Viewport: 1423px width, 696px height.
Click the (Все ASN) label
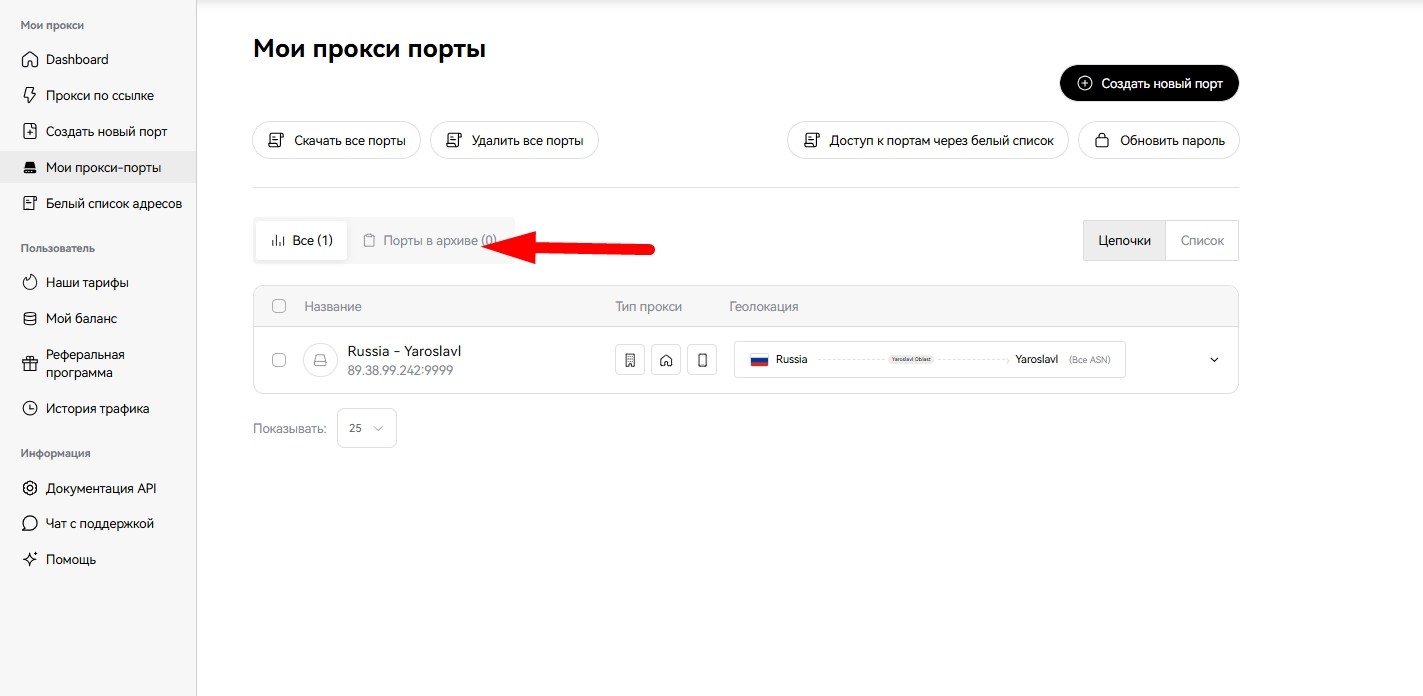(x=1089, y=359)
